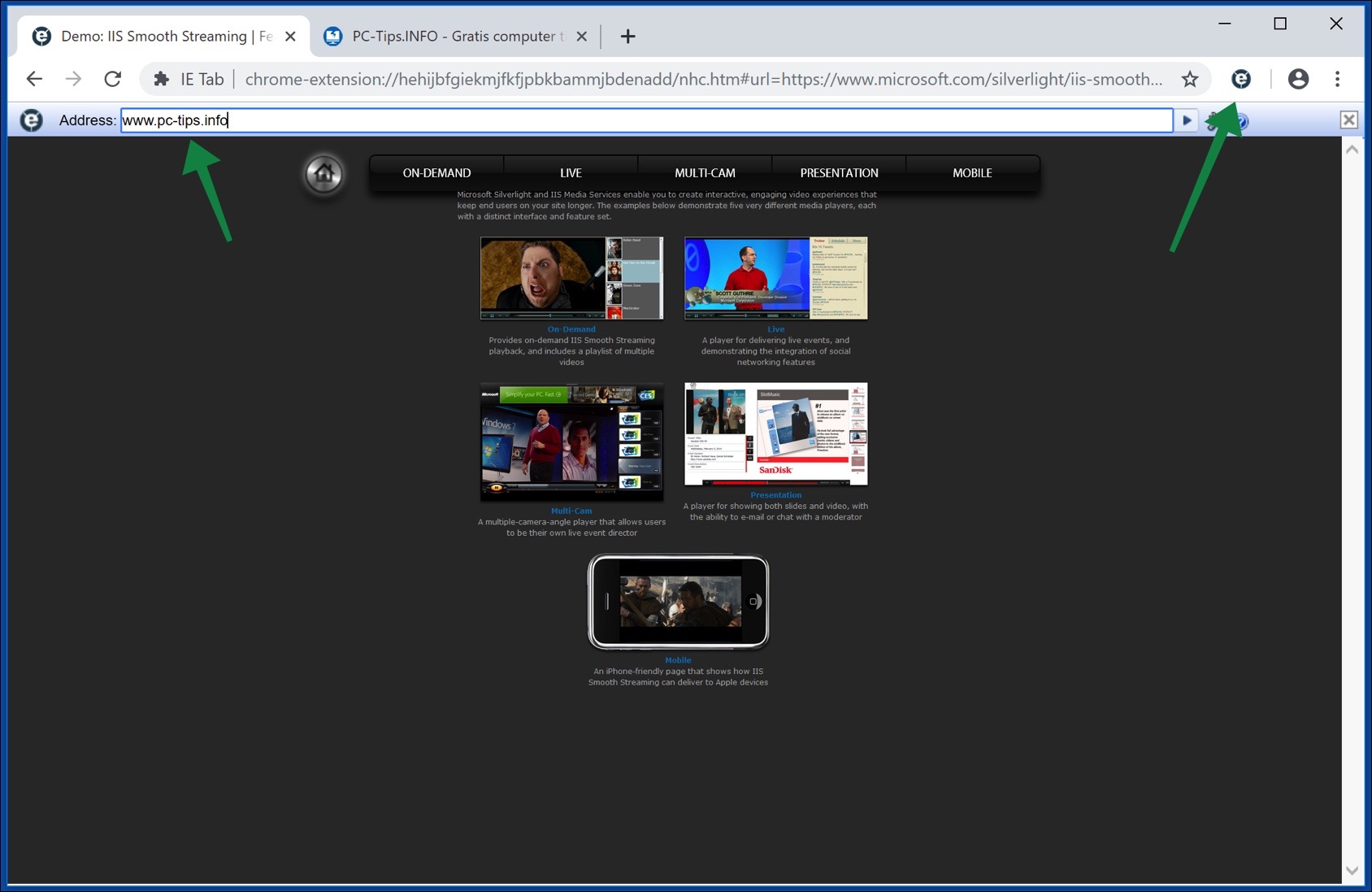Select LIVE in the demo navigation

[571, 172]
